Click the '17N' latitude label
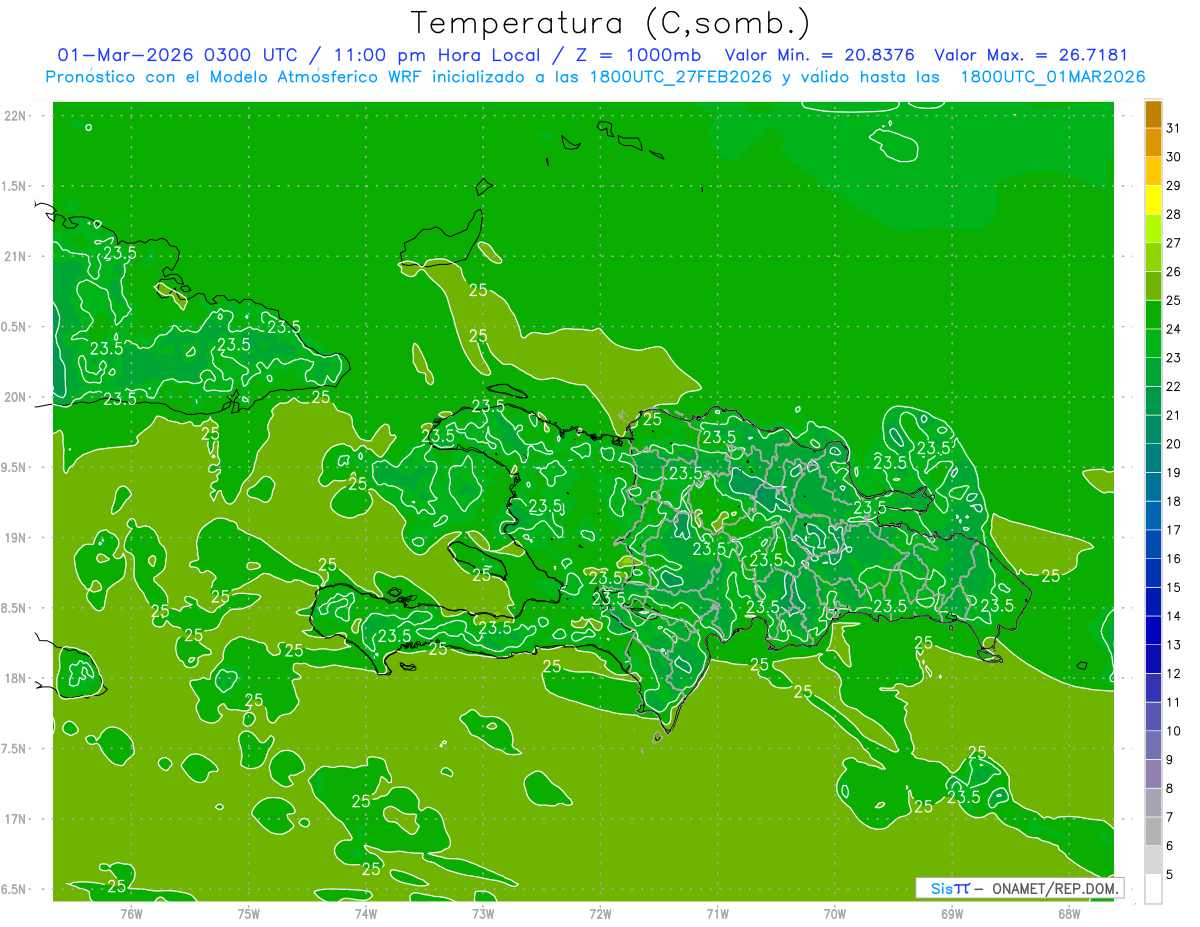1200x927 pixels. [x=16, y=819]
